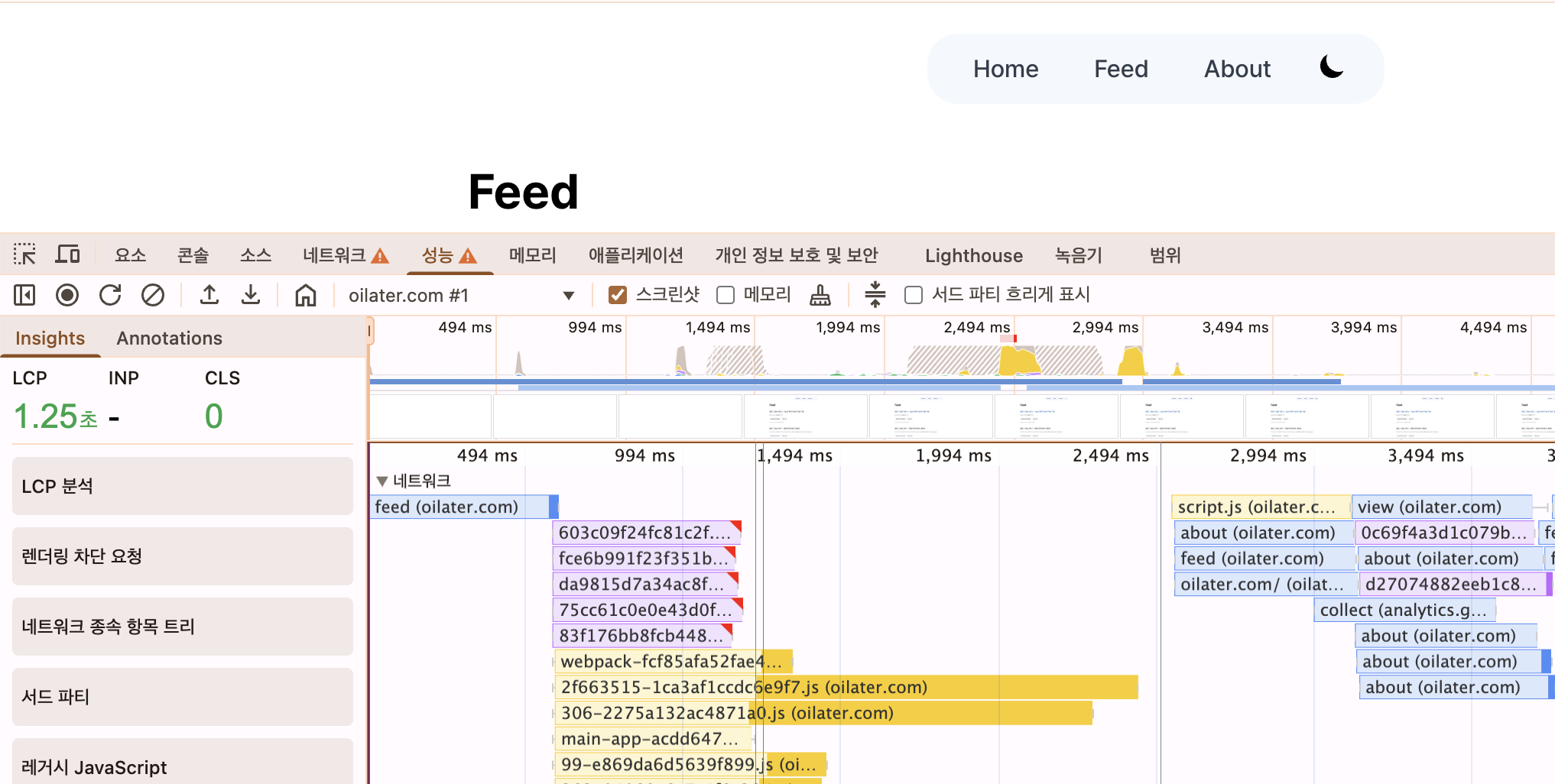This screenshot has width=1555, height=784.
Task: Click the screenshot thumbnail under 1,494 ms
Action: point(805,416)
